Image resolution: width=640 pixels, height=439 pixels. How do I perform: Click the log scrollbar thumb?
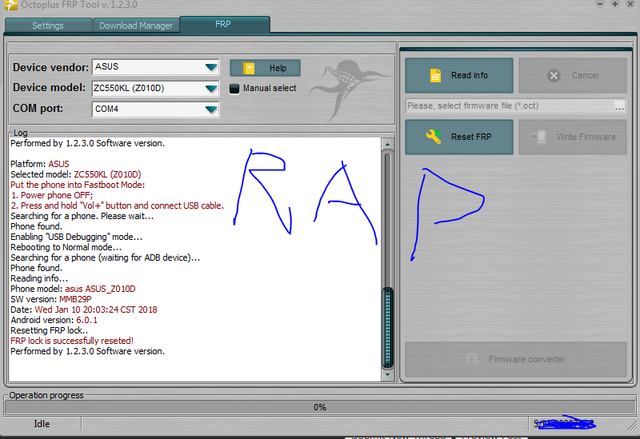(x=387, y=328)
